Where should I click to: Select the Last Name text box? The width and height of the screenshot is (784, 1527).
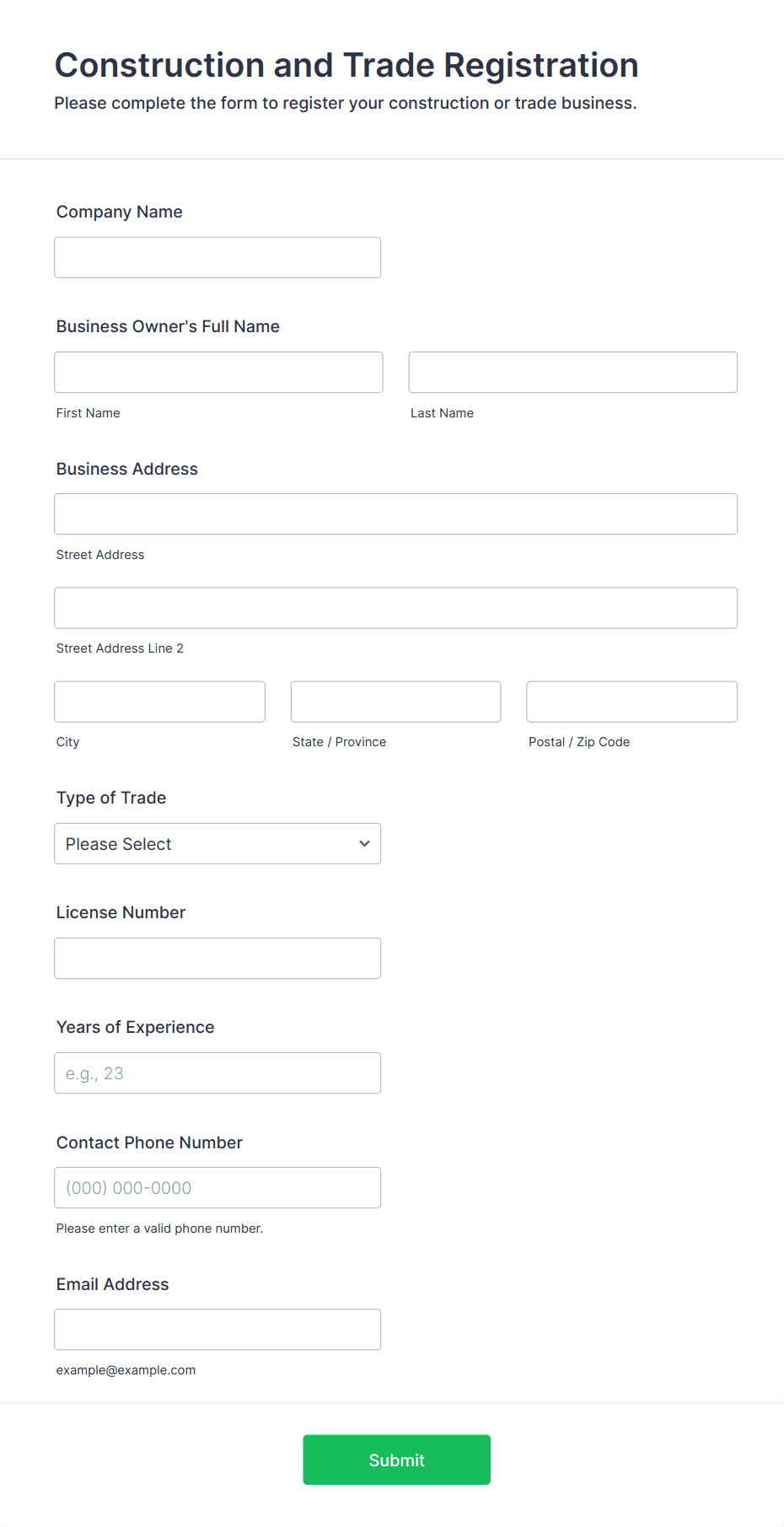[572, 373]
